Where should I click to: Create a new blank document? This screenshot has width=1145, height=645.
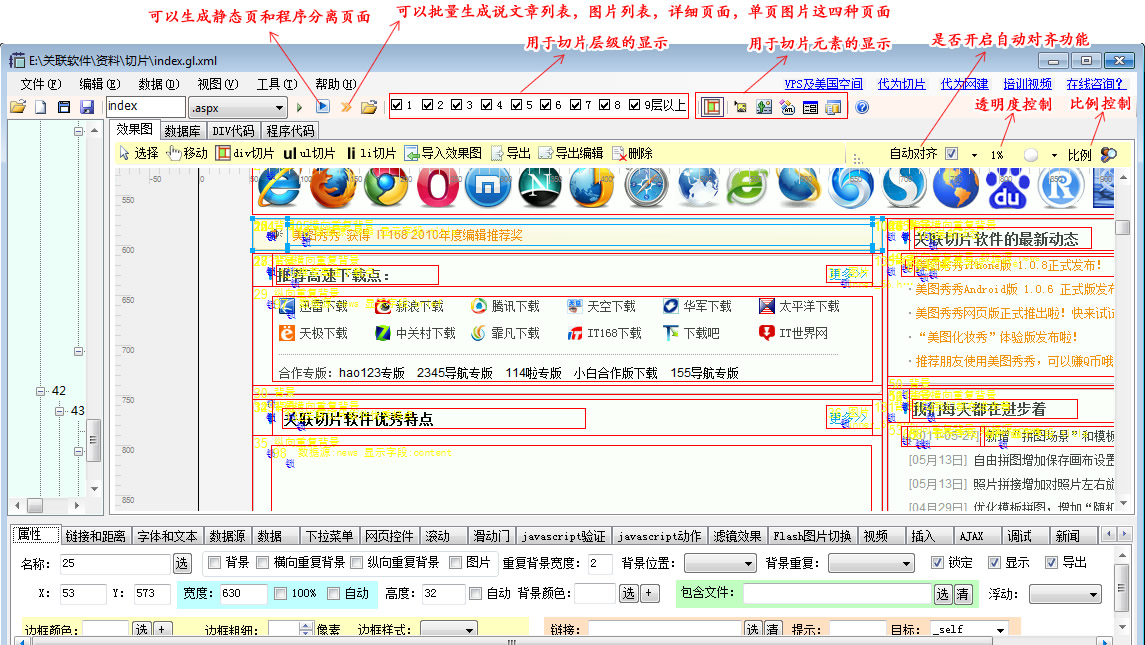click(x=41, y=107)
